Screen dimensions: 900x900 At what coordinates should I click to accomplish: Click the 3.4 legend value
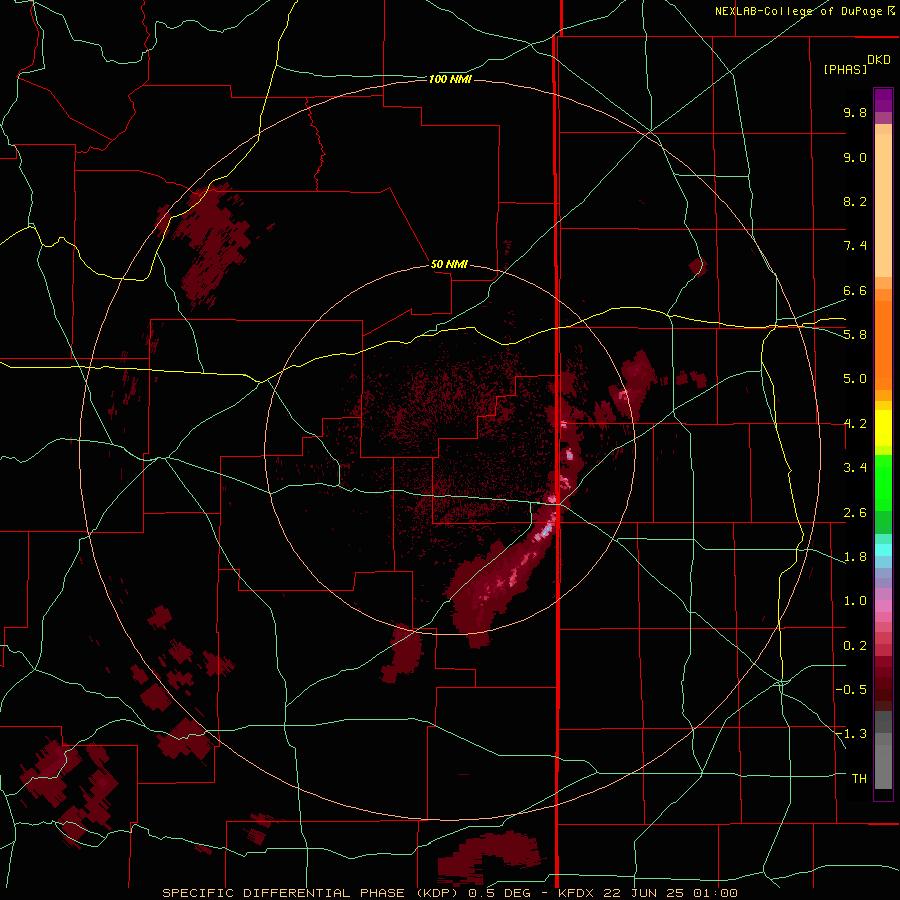tap(855, 468)
